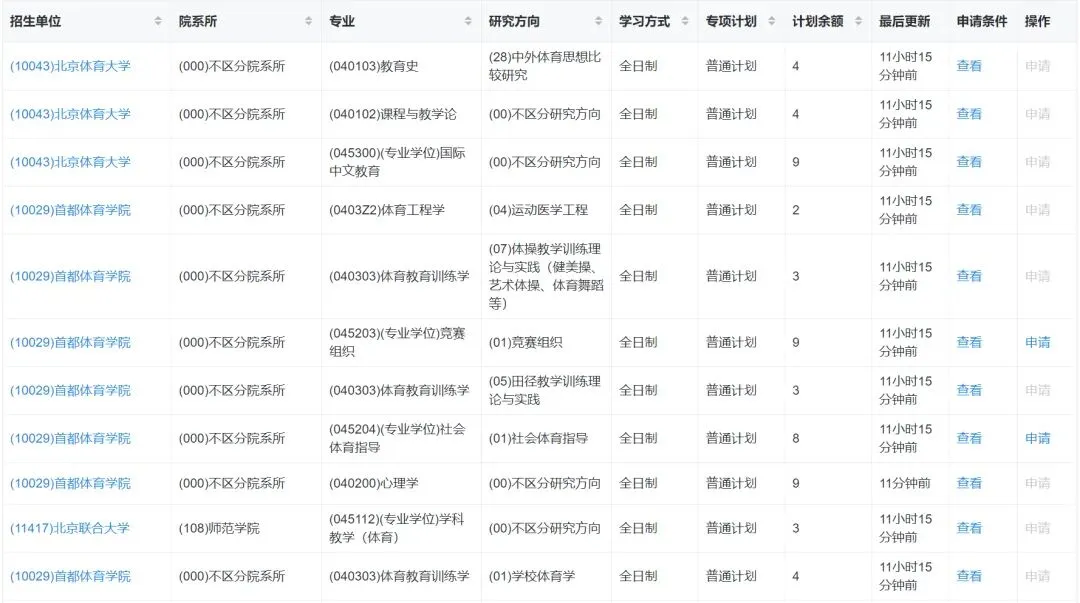The image size is (1080, 603).
Task: Click 查看 for the 国际中文教育 row
Action: point(969,162)
